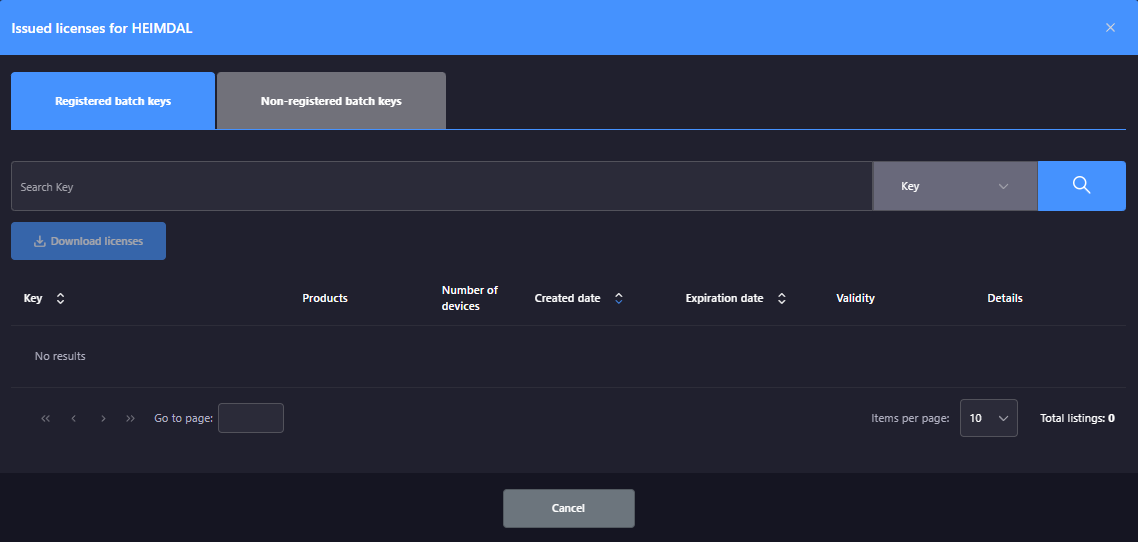This screenshot has height=542, width=1138.
Task: Open Items per page dropdown
Action: click(x=988, y=418)
